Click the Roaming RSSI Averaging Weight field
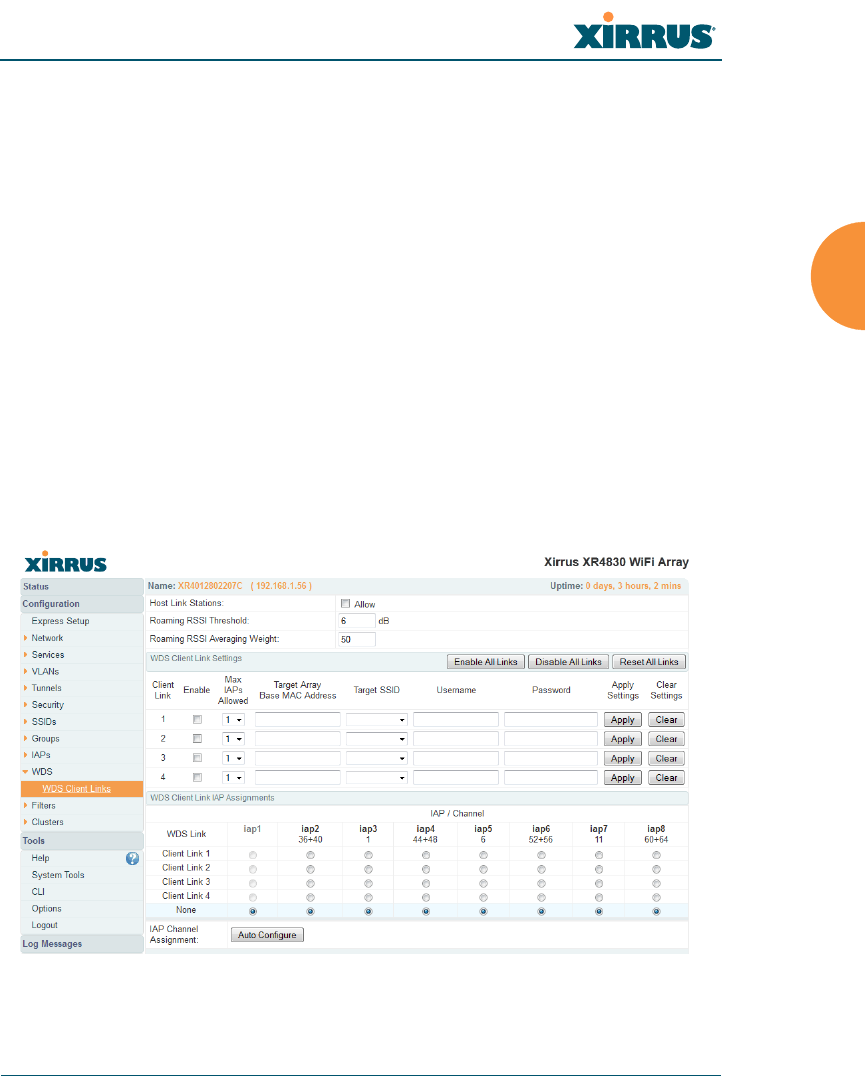 [357, 640]
